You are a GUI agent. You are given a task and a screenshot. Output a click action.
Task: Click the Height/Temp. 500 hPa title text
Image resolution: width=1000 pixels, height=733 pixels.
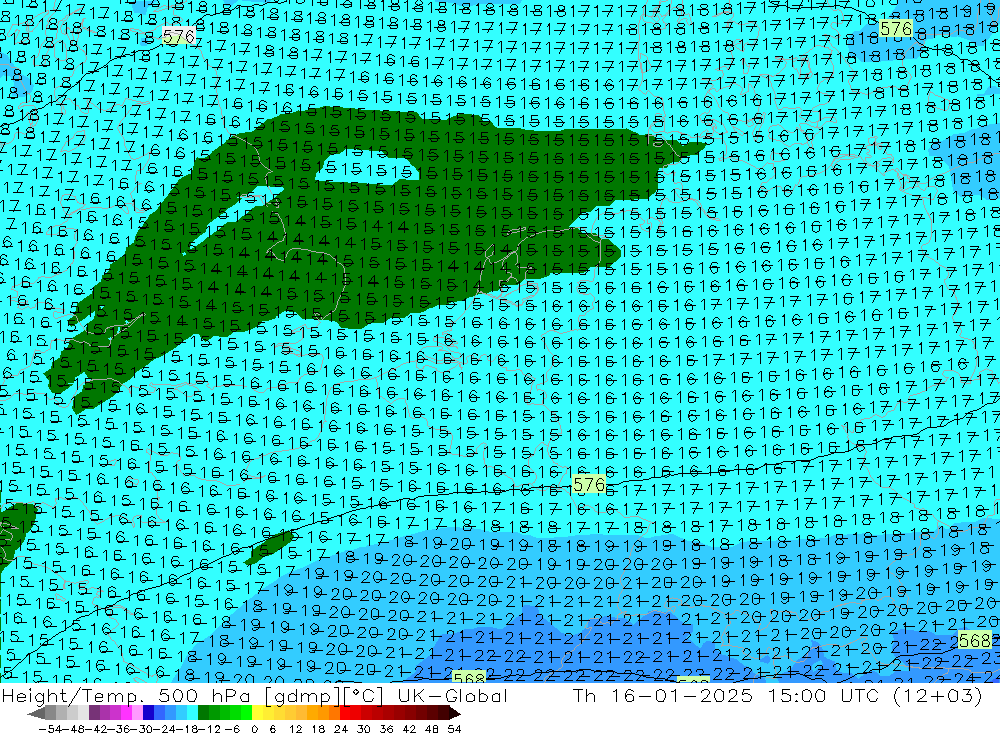coord(126,696)
